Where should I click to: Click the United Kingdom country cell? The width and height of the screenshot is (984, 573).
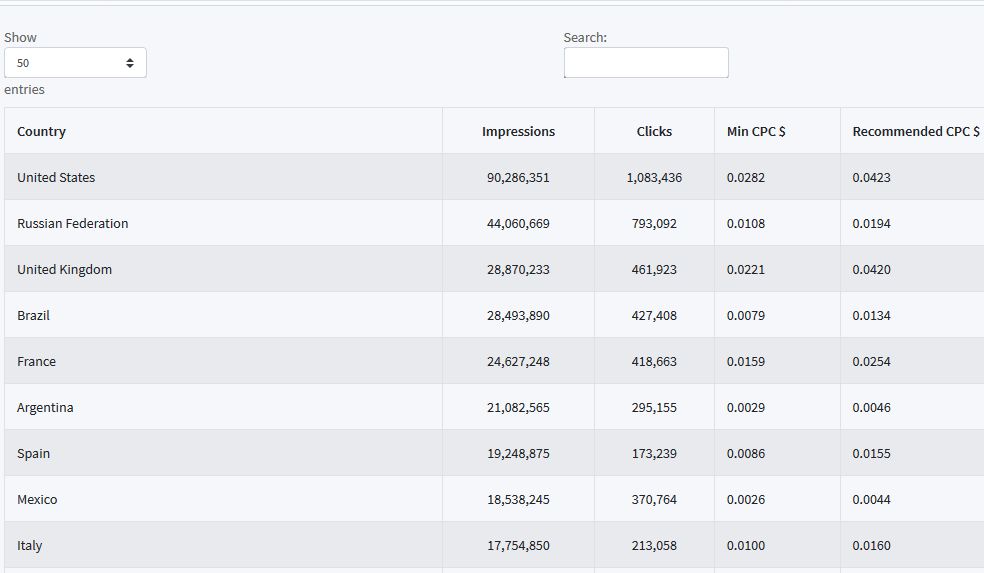(x=223, y=269)
